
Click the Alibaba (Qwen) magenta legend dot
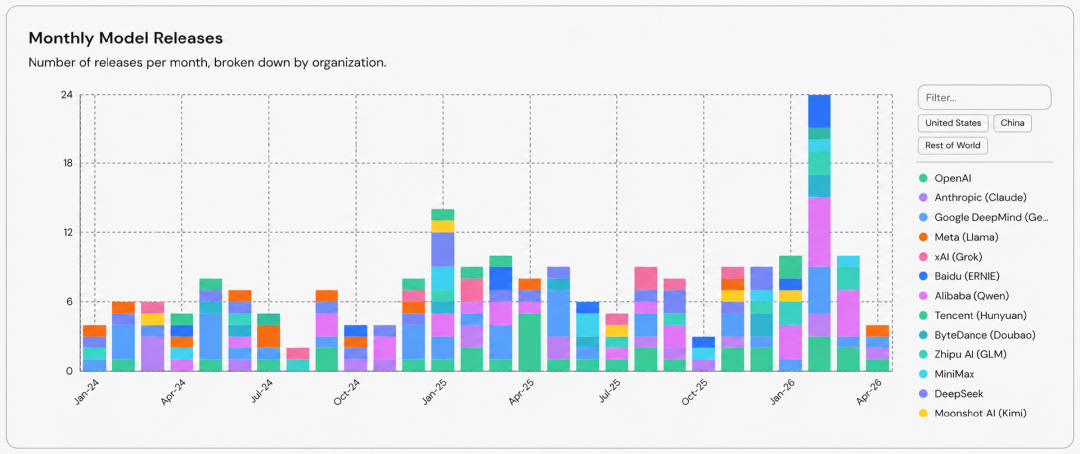(x=923, y=296)
